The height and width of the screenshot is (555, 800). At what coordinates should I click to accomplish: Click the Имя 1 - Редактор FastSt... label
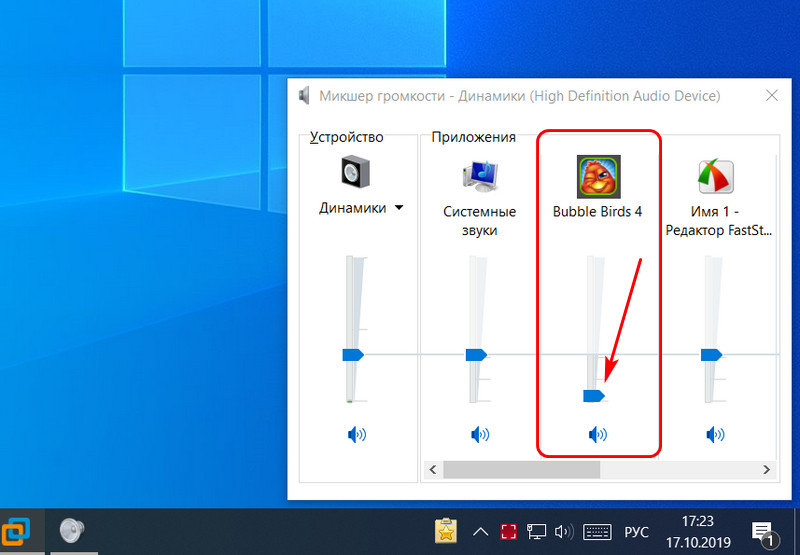718,221
